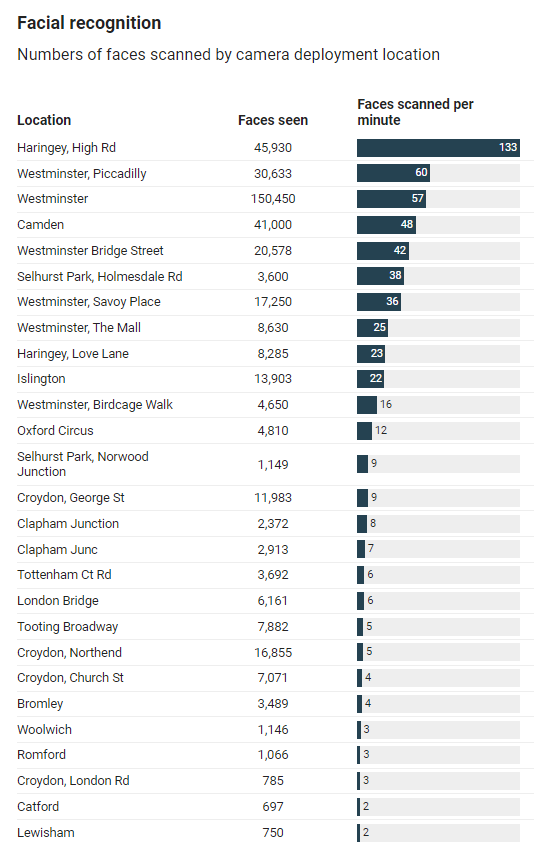556x857 pixels.
Task: Click the Tooting Broadway row label
Action: [67, 627]
